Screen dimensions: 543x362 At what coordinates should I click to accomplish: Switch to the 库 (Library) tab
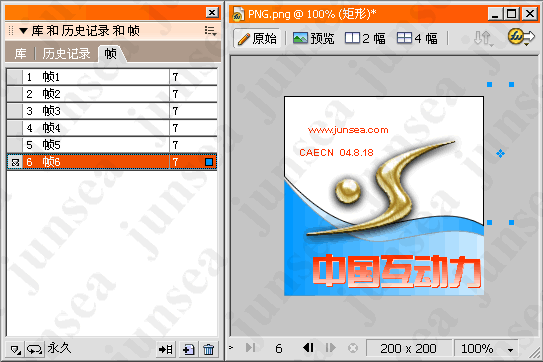pyautogui.click(x=20, y=54)
